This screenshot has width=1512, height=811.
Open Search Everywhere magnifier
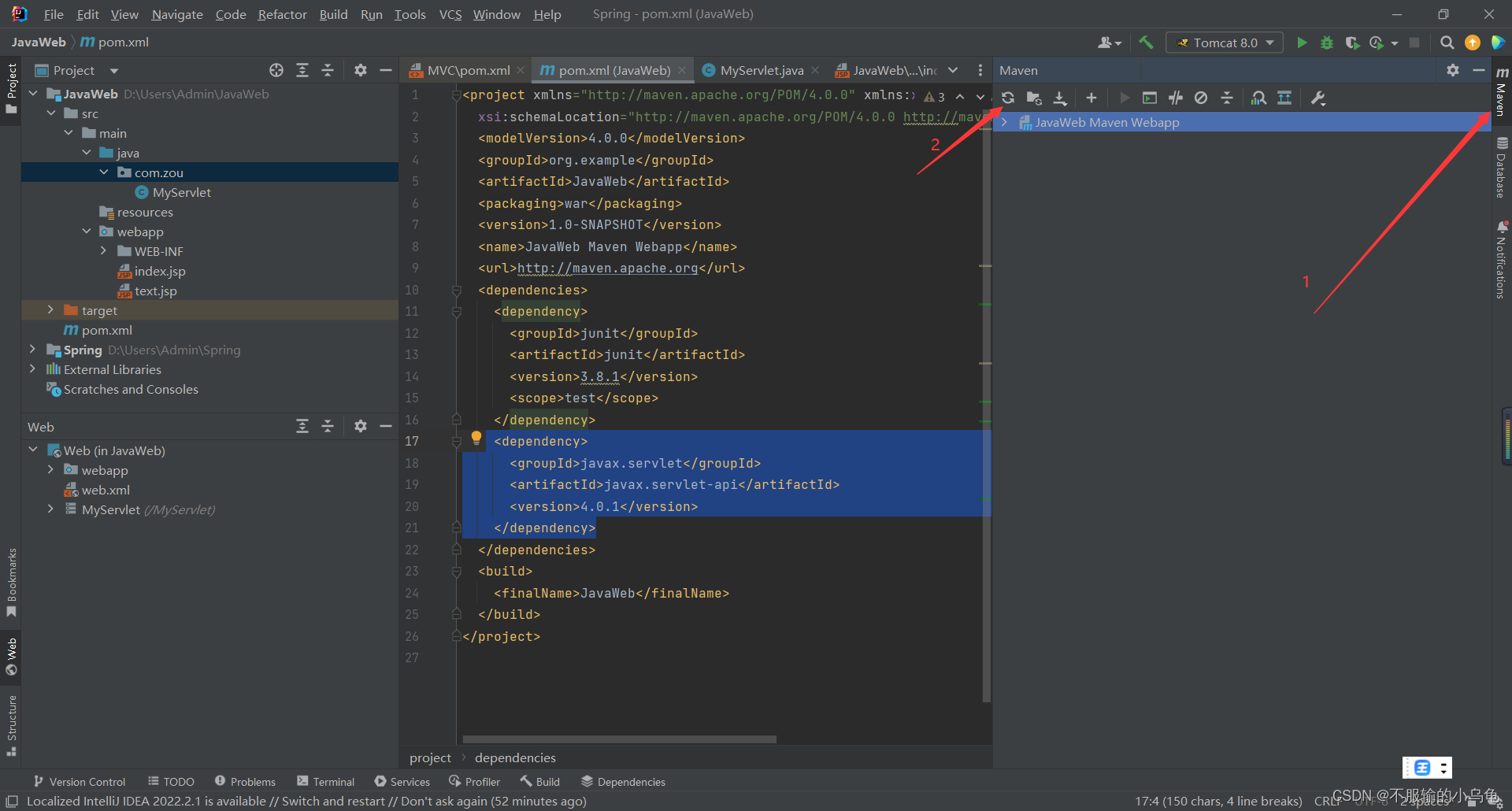click(x=1447, y=43)
